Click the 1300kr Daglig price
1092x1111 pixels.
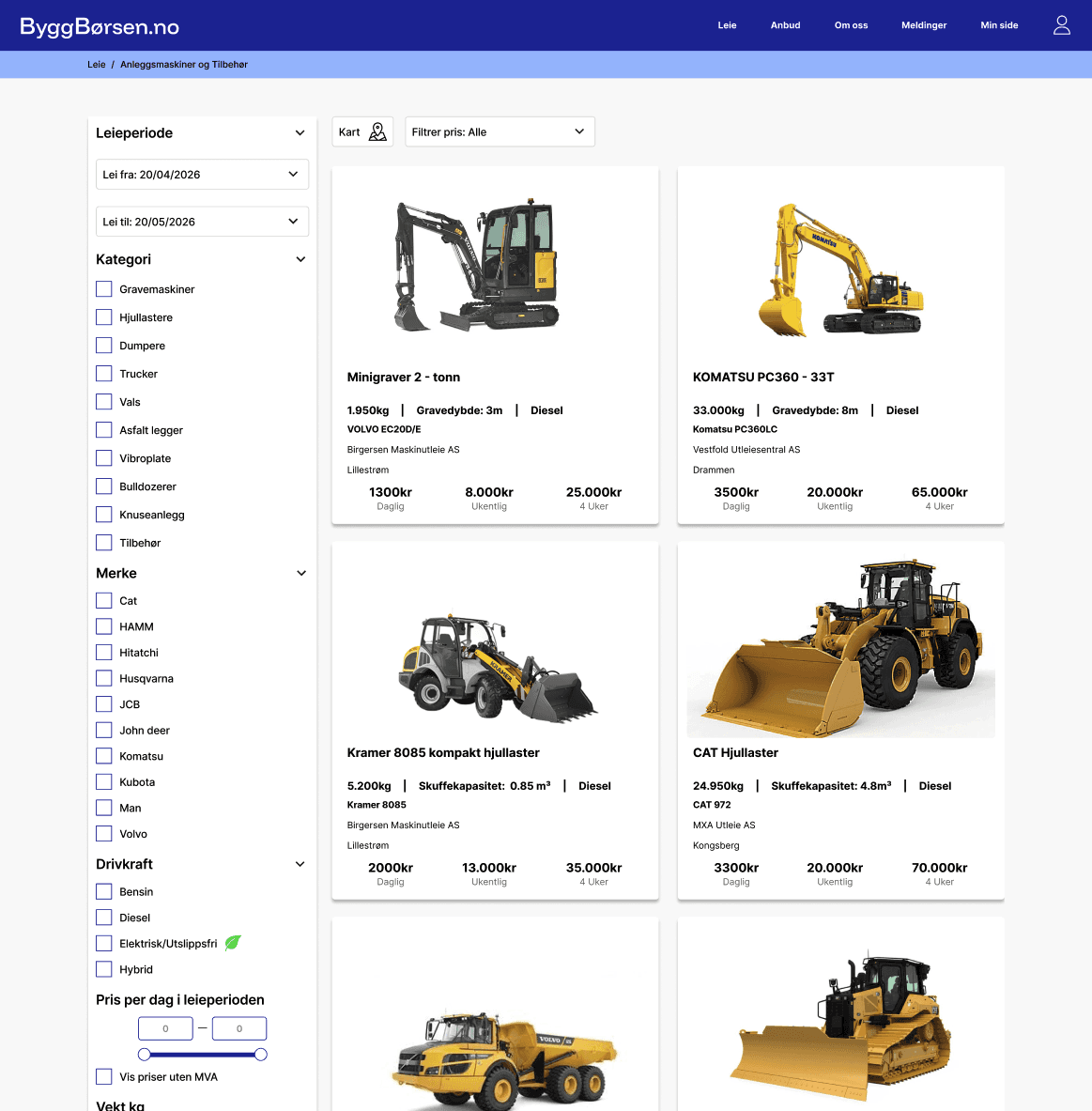[x=391, y=498]
